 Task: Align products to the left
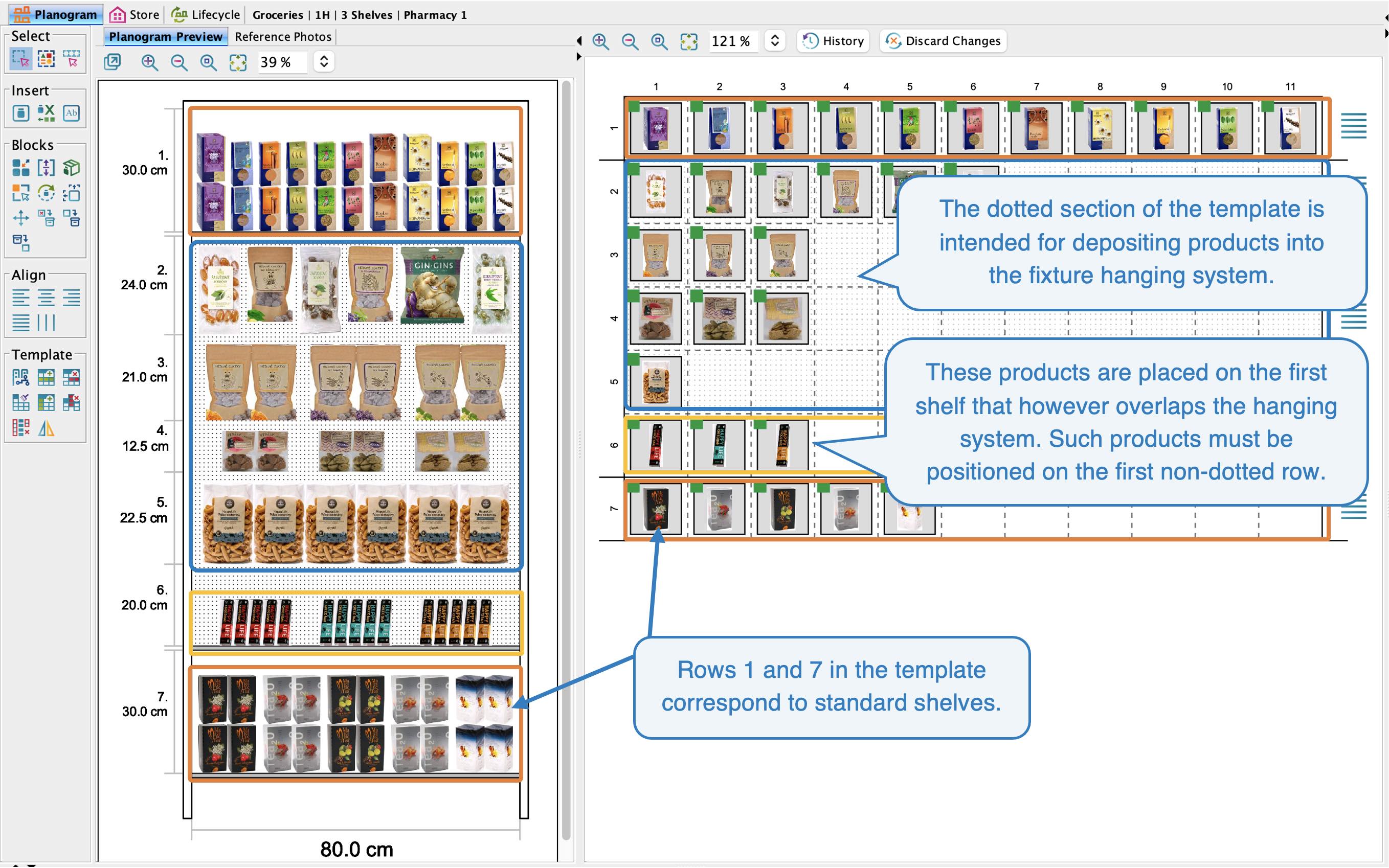pyautogui.click(x=20, y=298)
